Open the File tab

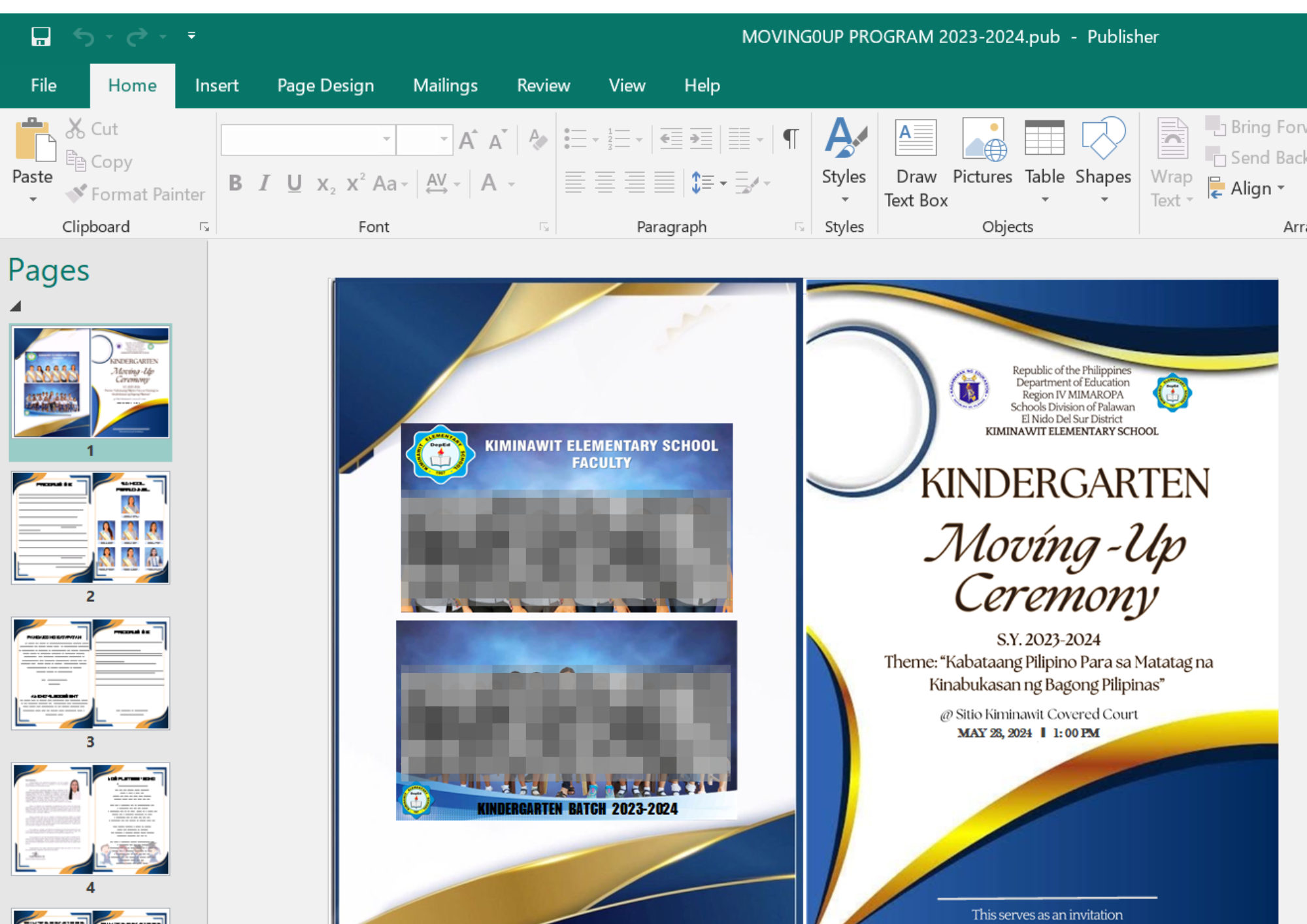[44, 86]
